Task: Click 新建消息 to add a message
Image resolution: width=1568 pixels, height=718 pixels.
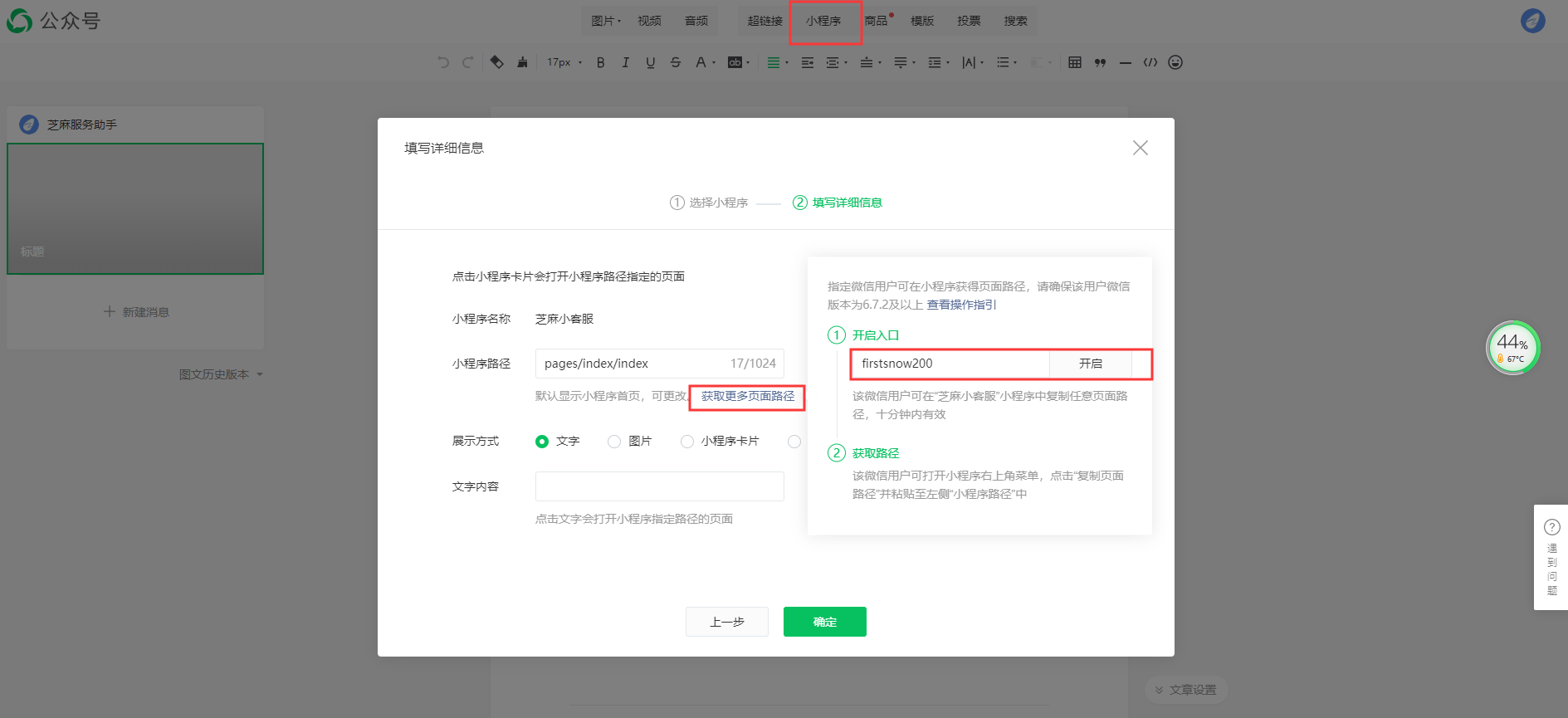Action: pos(135,312)
